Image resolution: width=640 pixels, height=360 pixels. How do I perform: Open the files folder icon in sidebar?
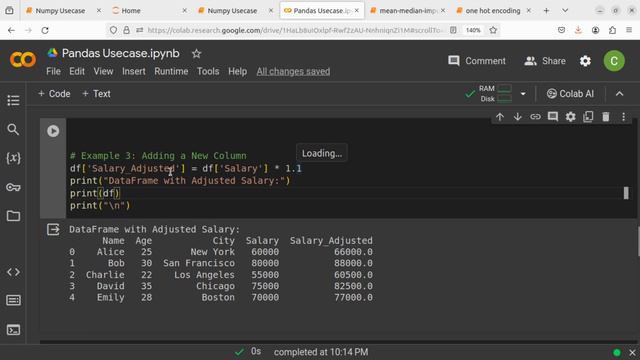pyautogui.click(x=13, y=216)
